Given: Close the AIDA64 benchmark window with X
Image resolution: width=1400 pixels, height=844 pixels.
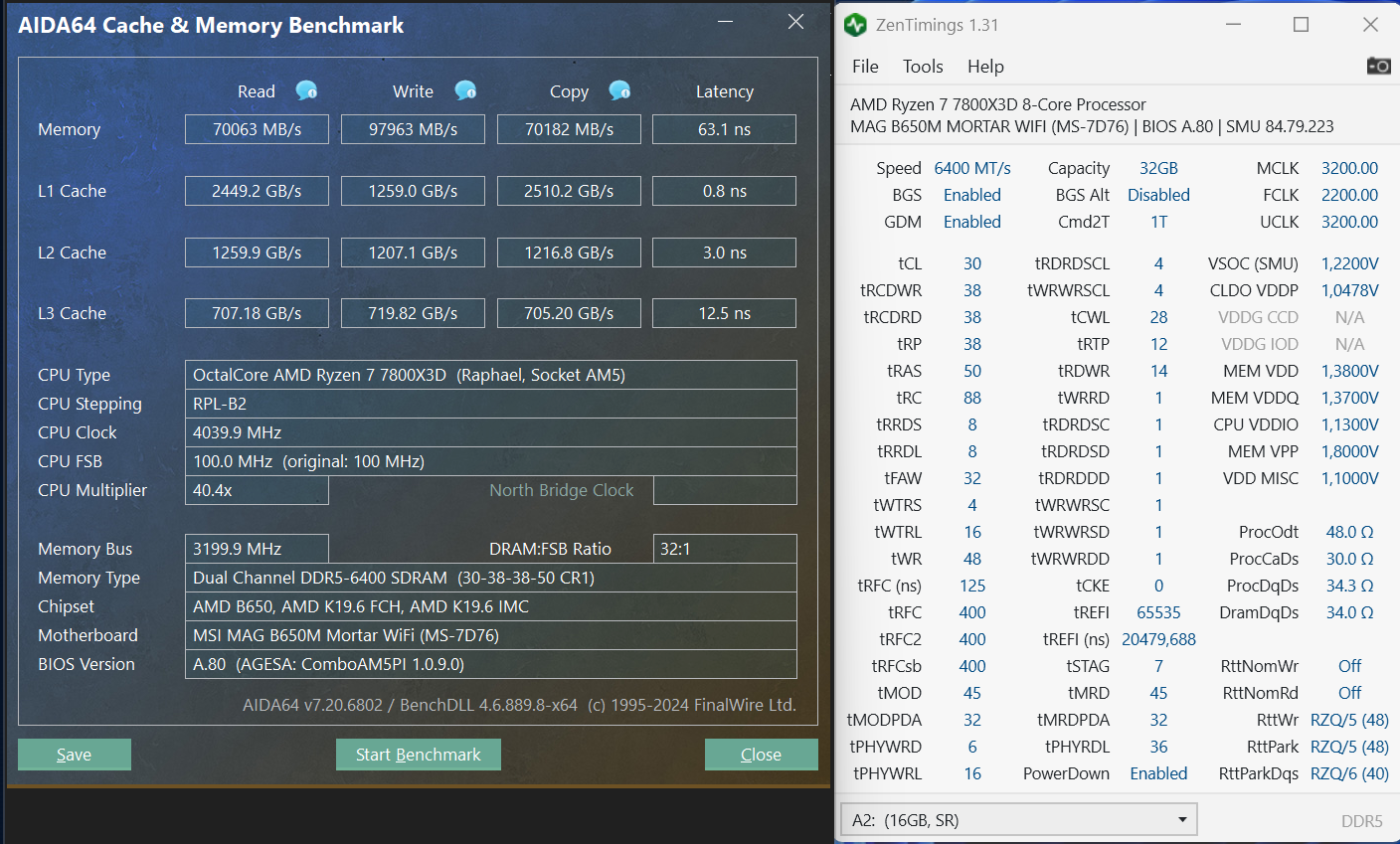Looking at the screenshot, I should (795, 22).
